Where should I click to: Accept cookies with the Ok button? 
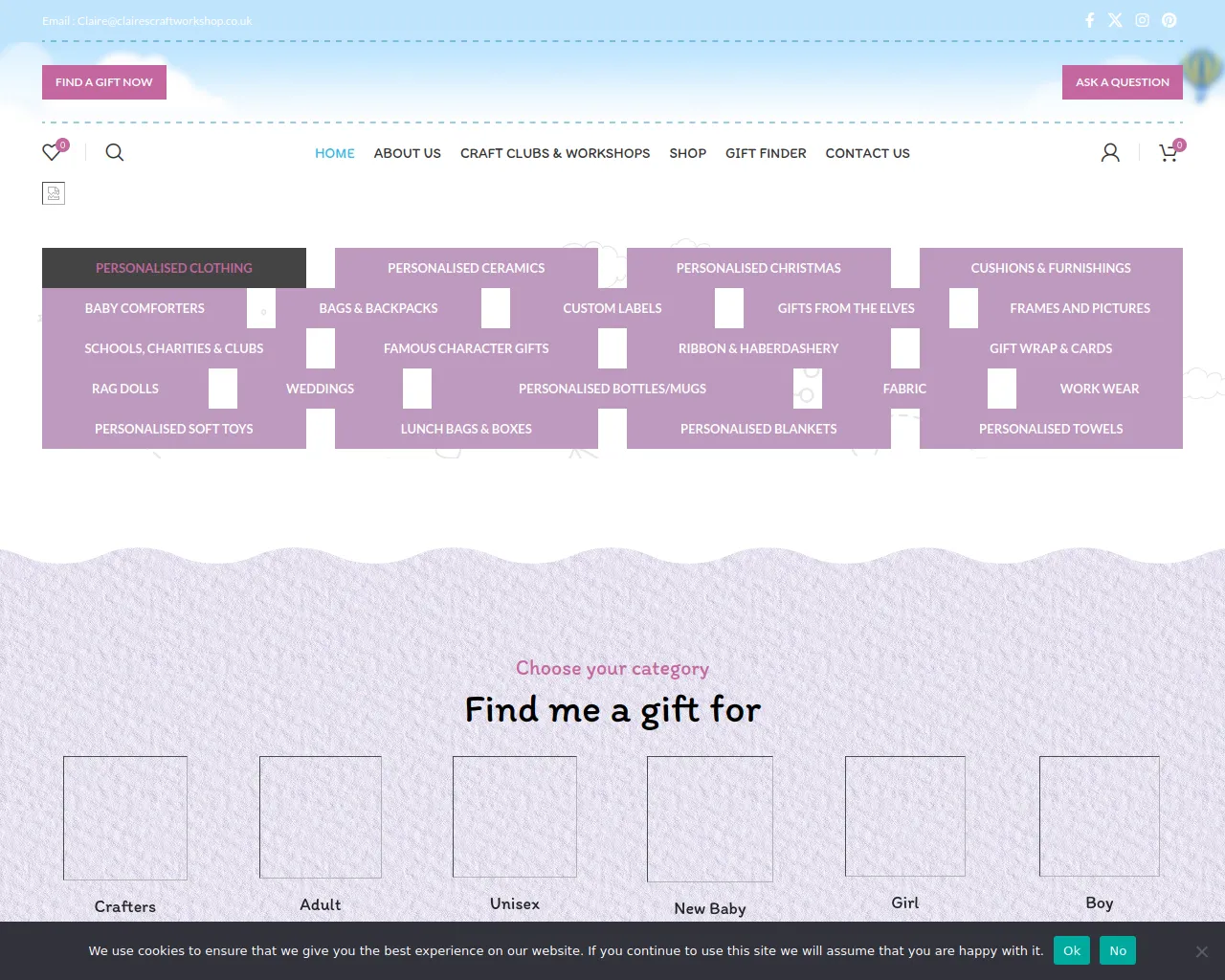pyautogui.click(x=1072, y=950)
